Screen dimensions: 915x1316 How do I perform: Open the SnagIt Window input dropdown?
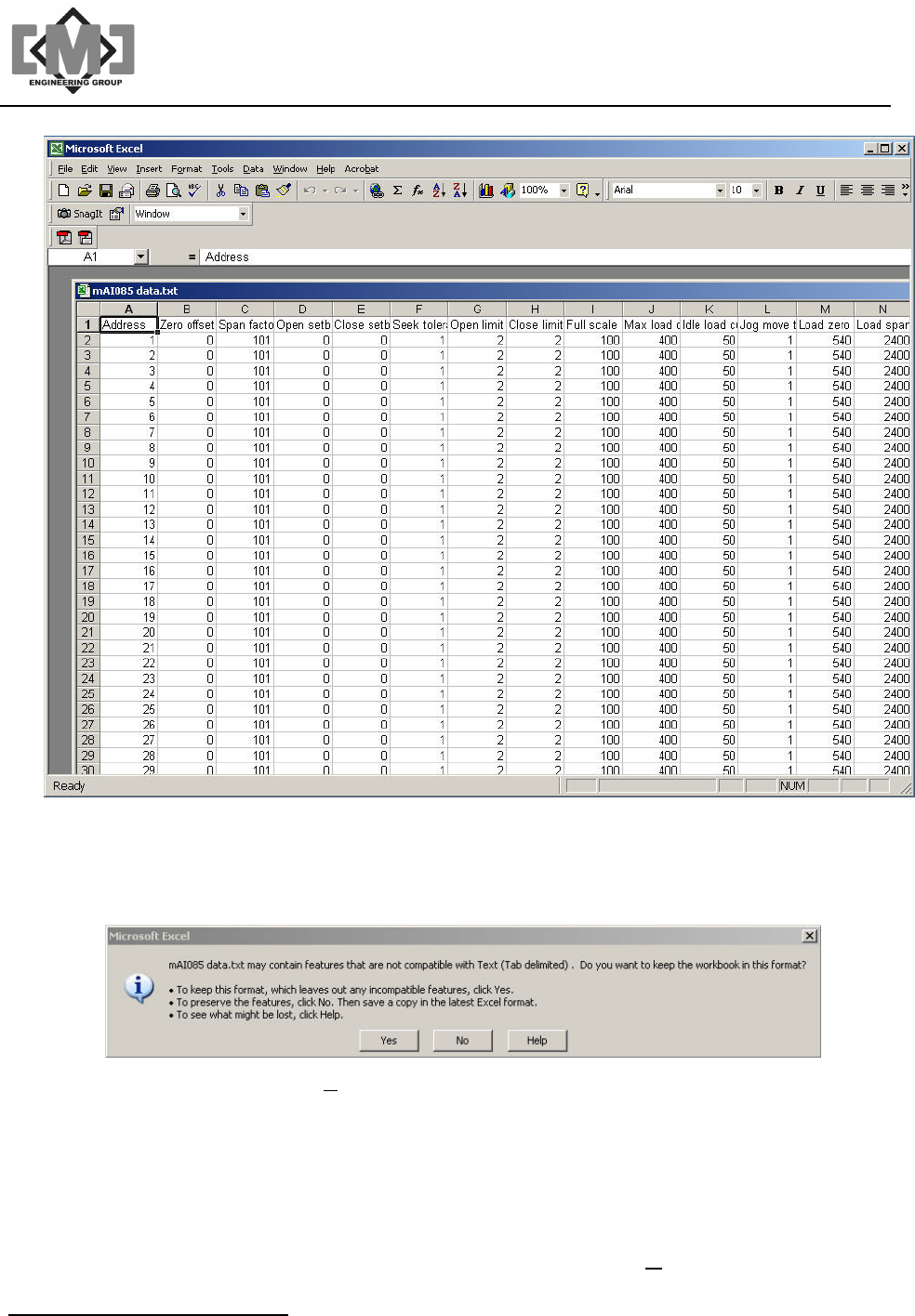(x=243, y=214)
